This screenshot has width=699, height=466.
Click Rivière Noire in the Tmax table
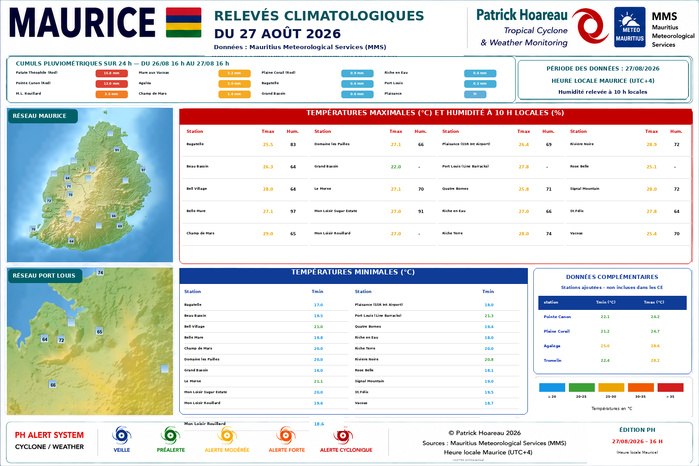coord(582,144)
